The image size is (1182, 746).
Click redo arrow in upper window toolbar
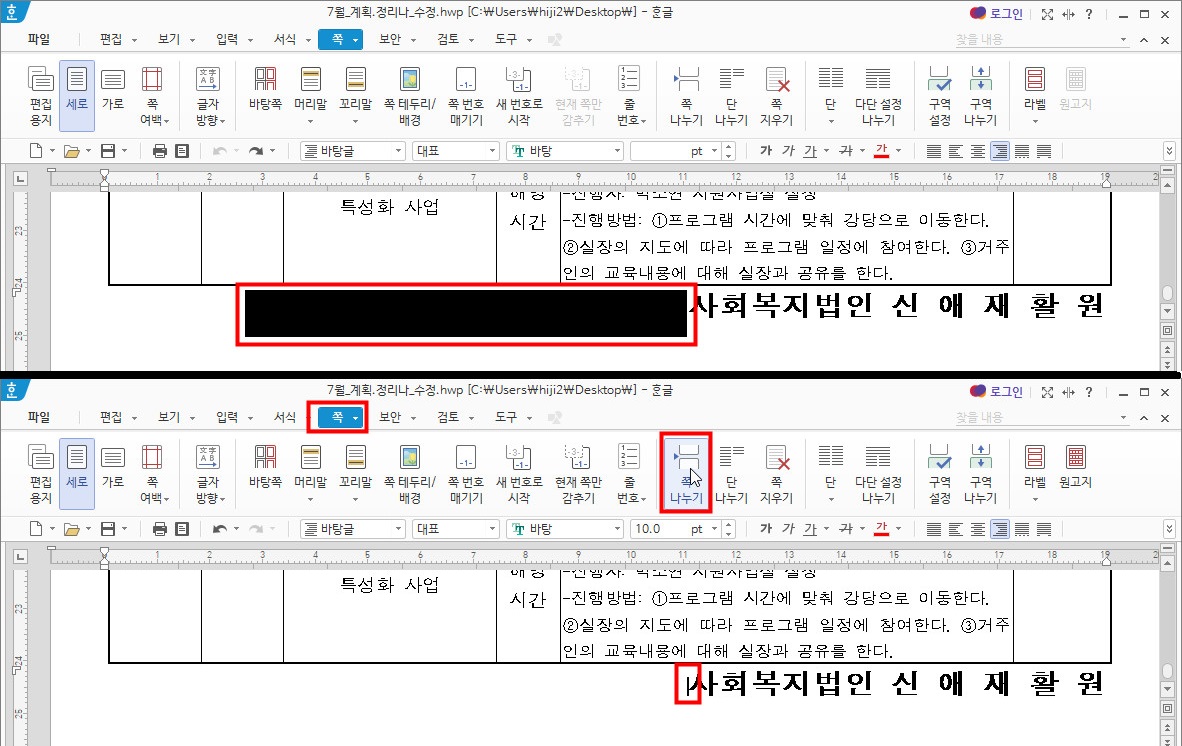pos(256,151)
